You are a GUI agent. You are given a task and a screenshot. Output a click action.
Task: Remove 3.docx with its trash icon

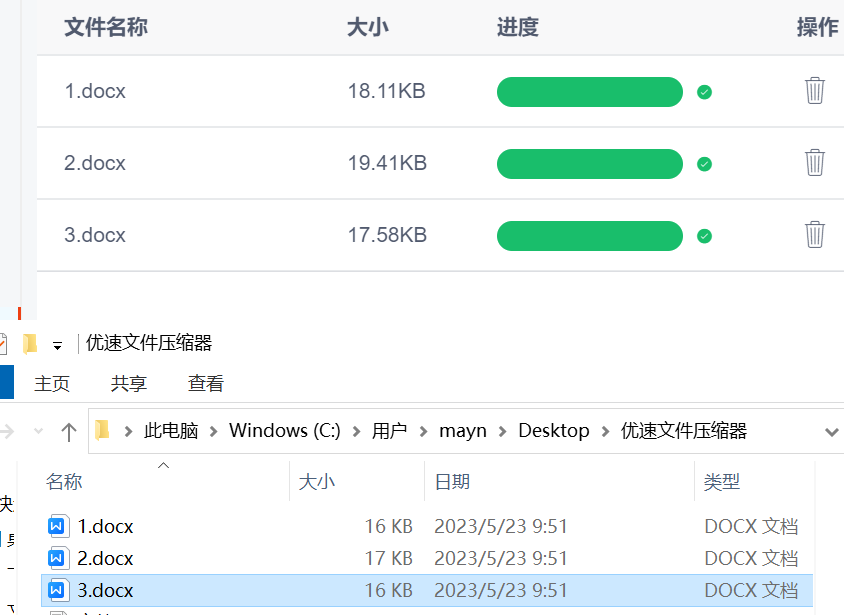[x=814, y=235]
